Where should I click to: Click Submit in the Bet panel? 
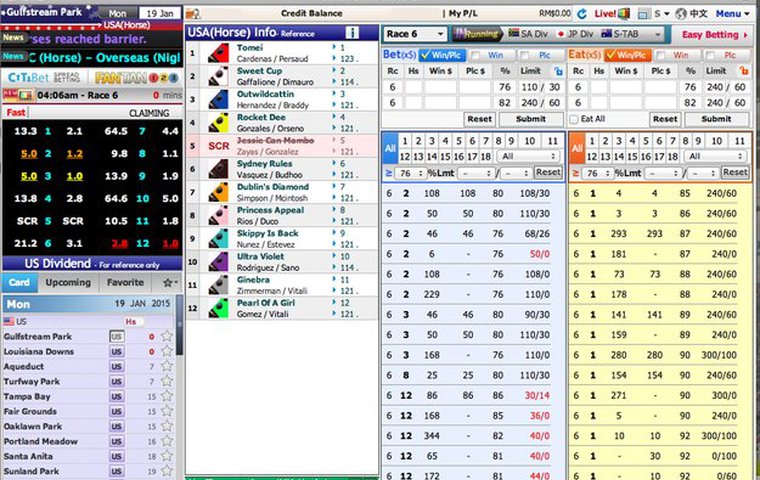531,119
